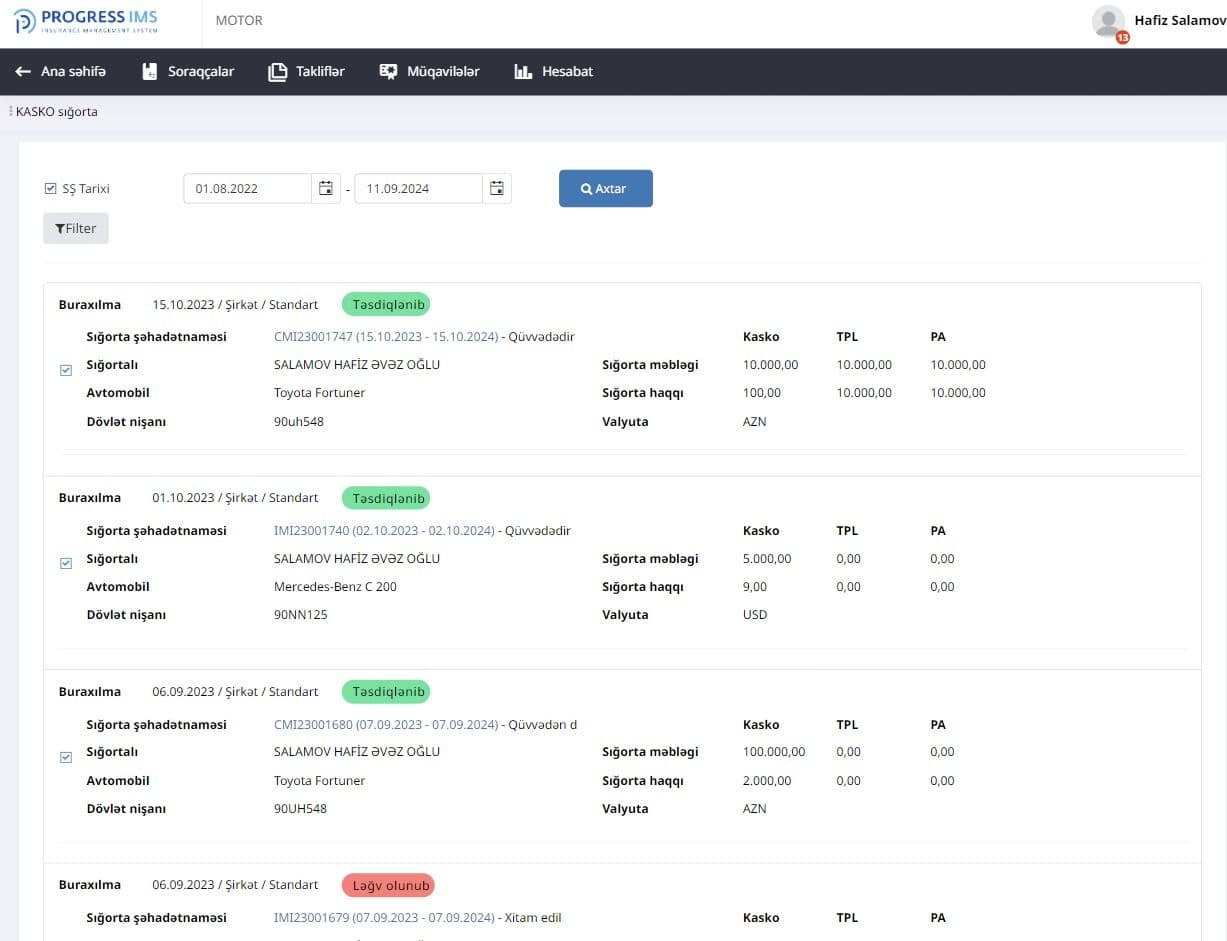The height and width of the screenshot is (941, 1227).
Task: Click the KASKO sığorta breadcrumb
Action: point(57,112)
